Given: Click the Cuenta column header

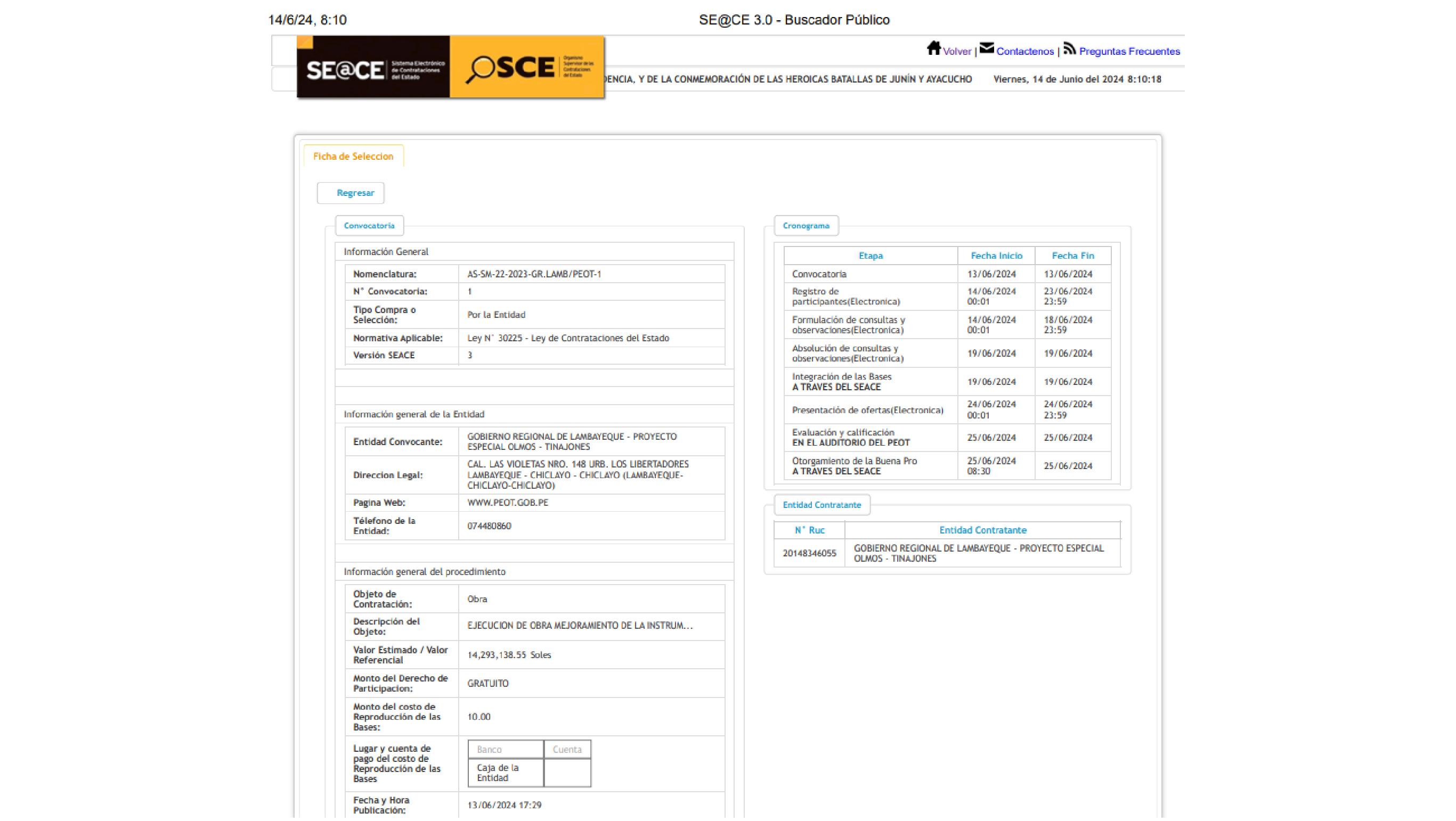Looking at the screenshot, I should 567,750.
